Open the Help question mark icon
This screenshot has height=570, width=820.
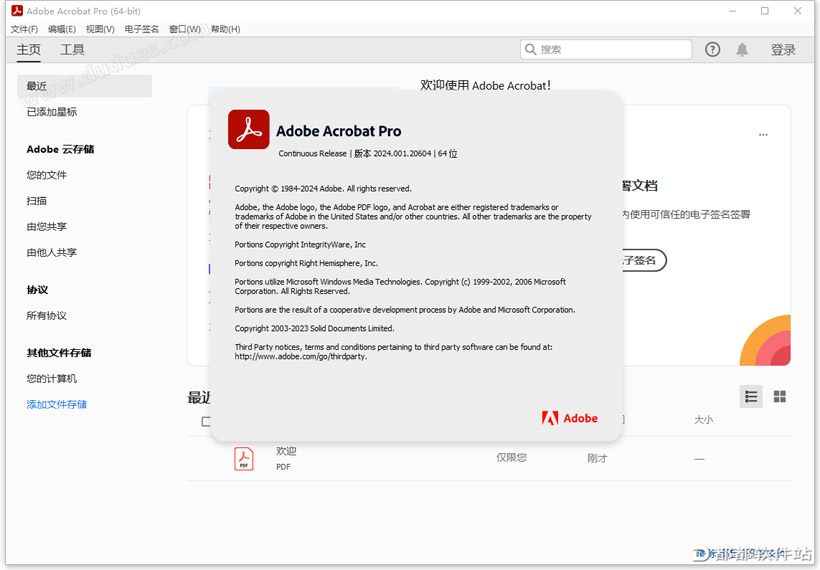pyautogui.click(x=712, y=50)
